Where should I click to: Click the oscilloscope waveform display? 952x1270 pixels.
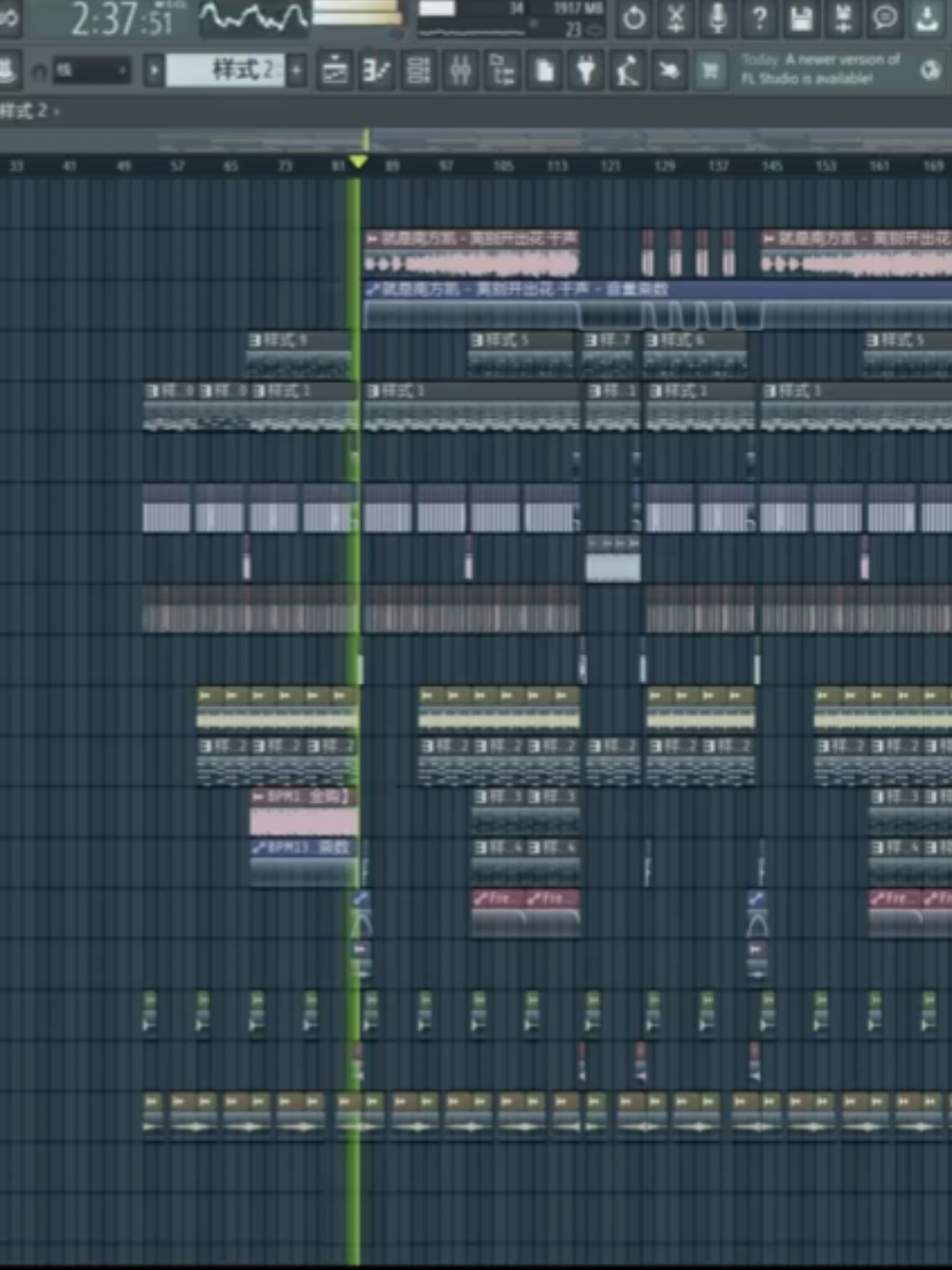(254, 19)
